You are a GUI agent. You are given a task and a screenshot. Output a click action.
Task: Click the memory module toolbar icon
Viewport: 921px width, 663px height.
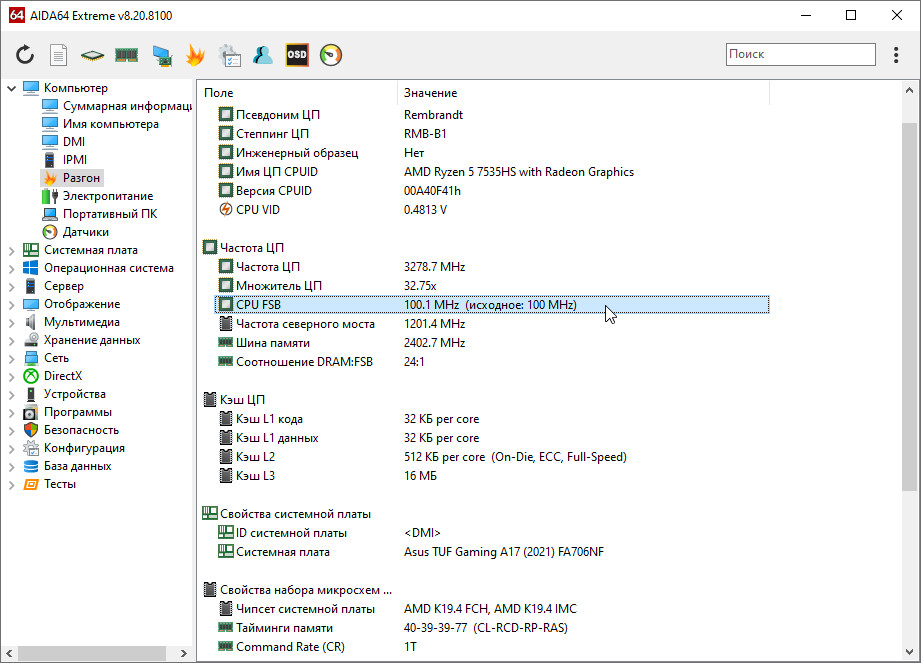point(126,55)
